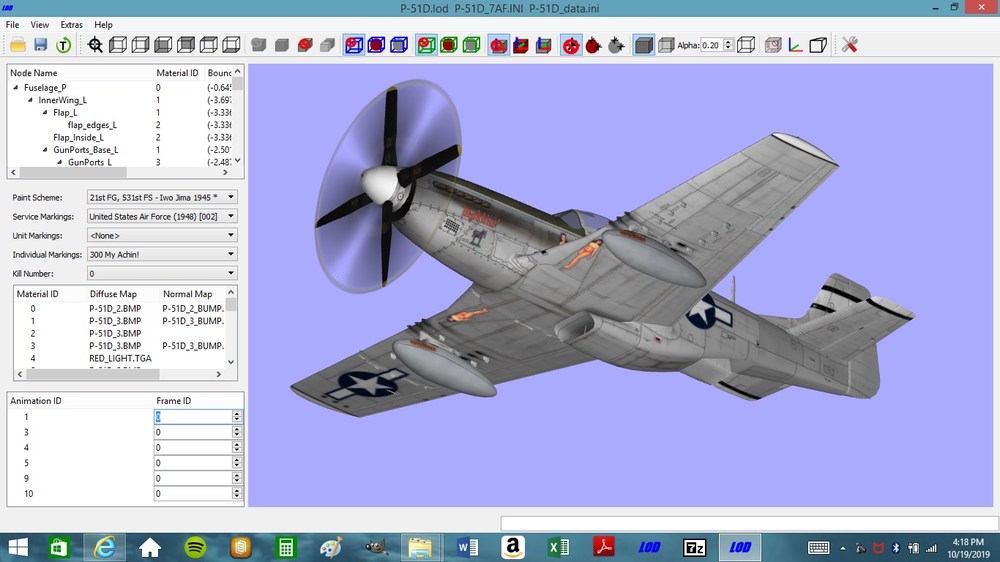The width and height of the screenshot is (1000, 562).
Task: Open the Kill Number dropdown
Action: point(162,273)
